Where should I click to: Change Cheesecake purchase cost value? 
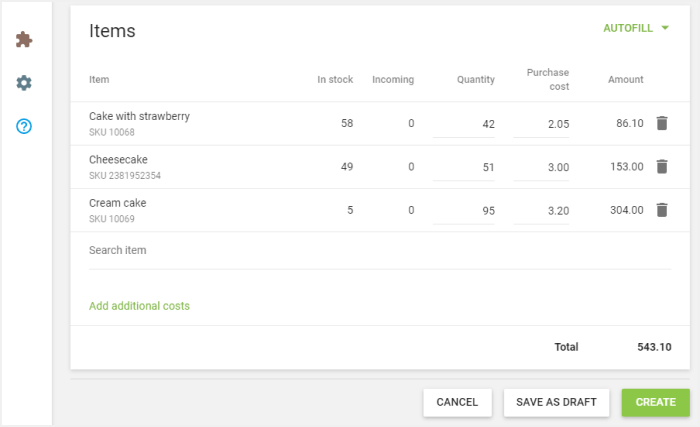click(x=541, y=168)
